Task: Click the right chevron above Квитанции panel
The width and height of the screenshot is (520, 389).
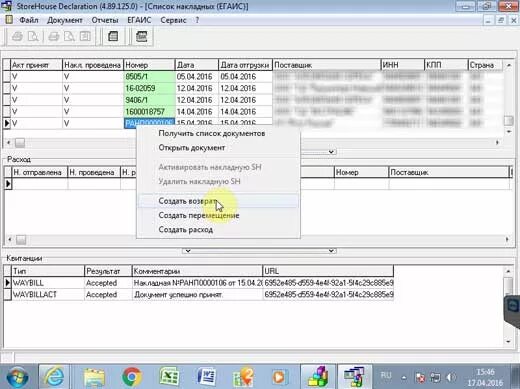Action: 331,251
